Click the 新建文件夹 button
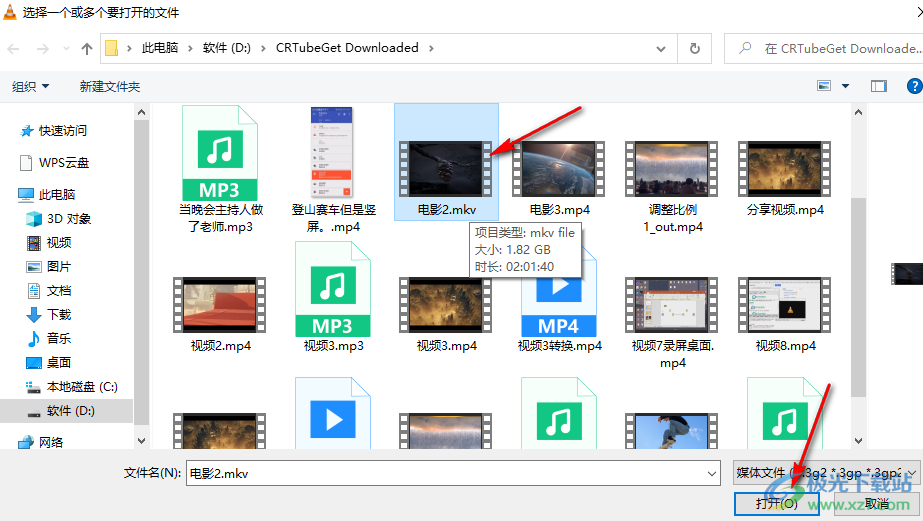The height and width of the screenshot is (521, 923). pos(110,87)
